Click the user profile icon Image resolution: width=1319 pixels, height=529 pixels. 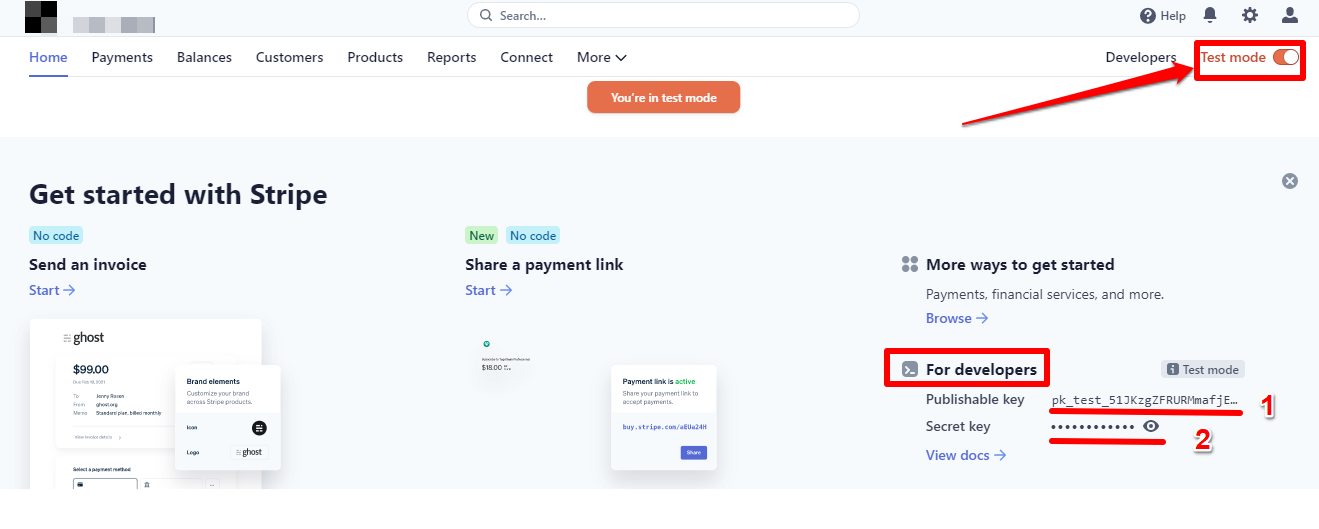[1290, 15]
